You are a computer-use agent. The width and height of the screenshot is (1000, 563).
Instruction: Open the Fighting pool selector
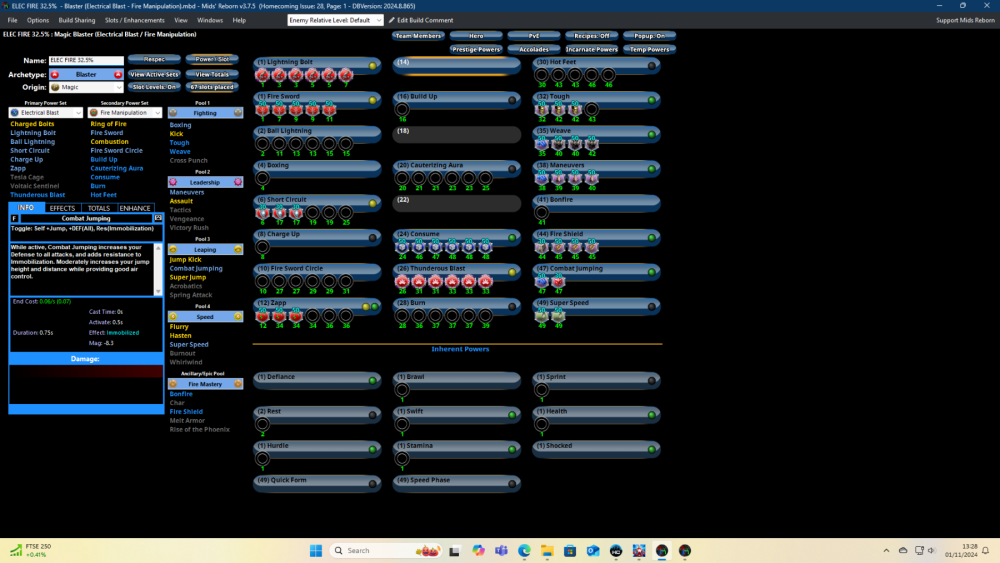click(x=205, y=113)
